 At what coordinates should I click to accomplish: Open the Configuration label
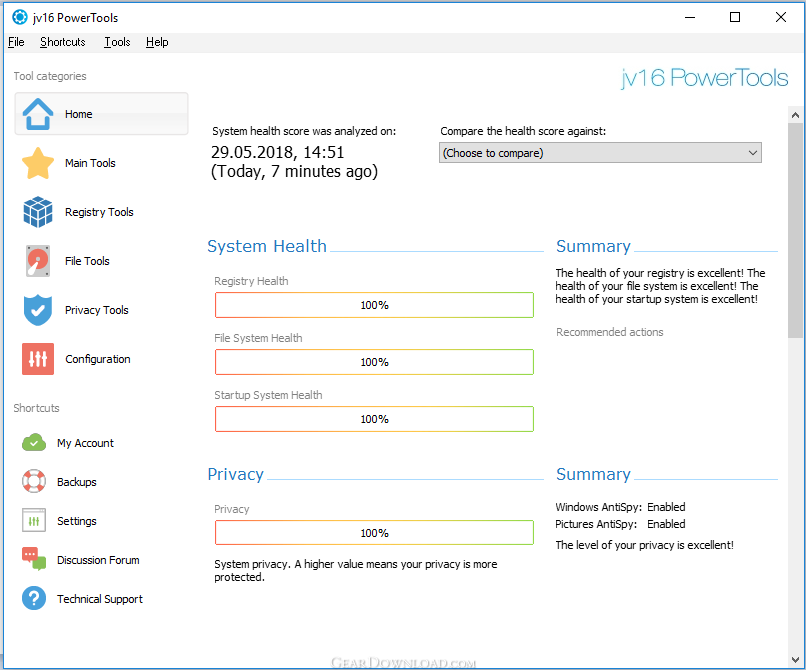(x=98, y=359)
